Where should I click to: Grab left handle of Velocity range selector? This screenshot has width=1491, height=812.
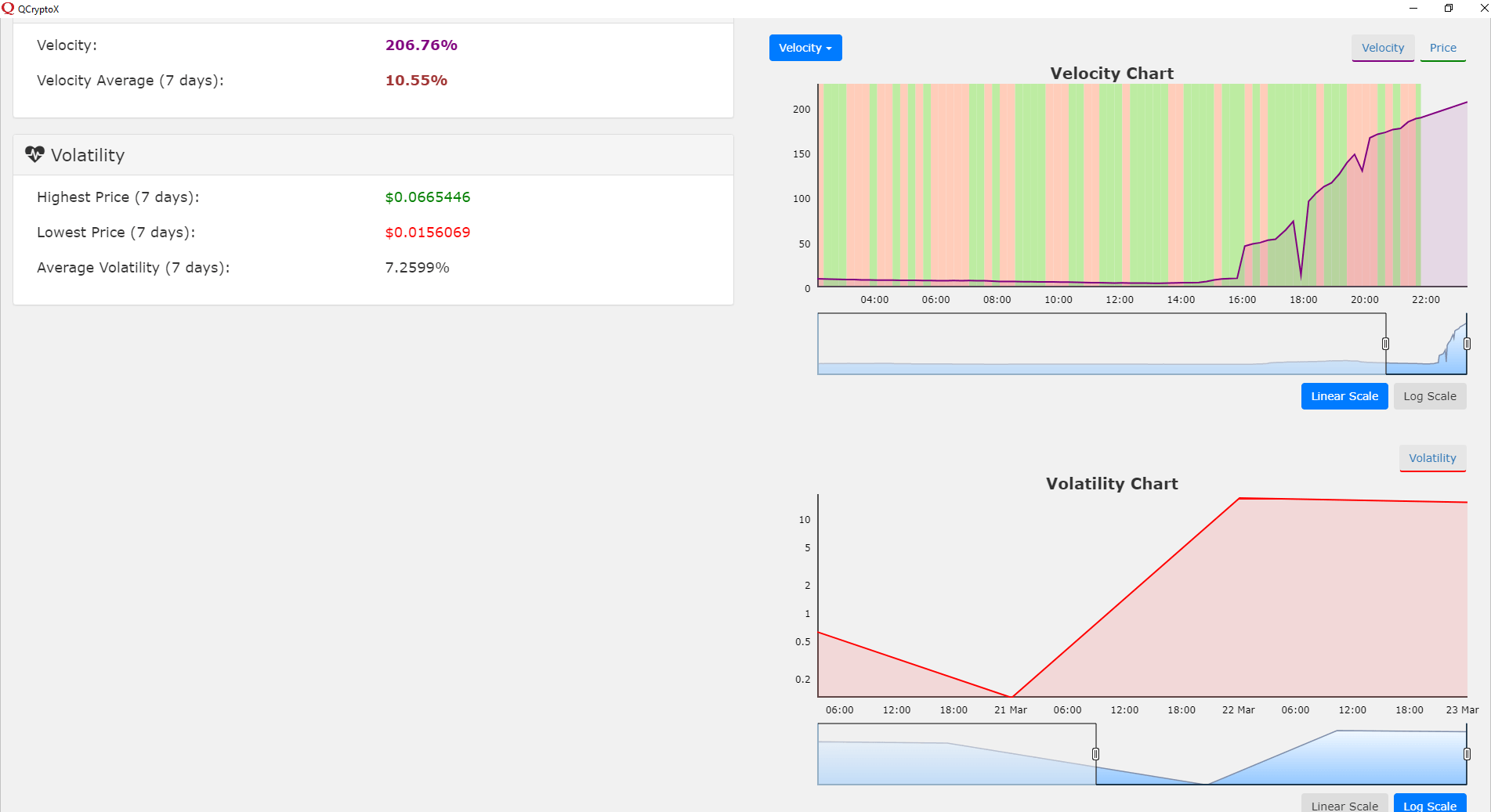point(1385,344)
